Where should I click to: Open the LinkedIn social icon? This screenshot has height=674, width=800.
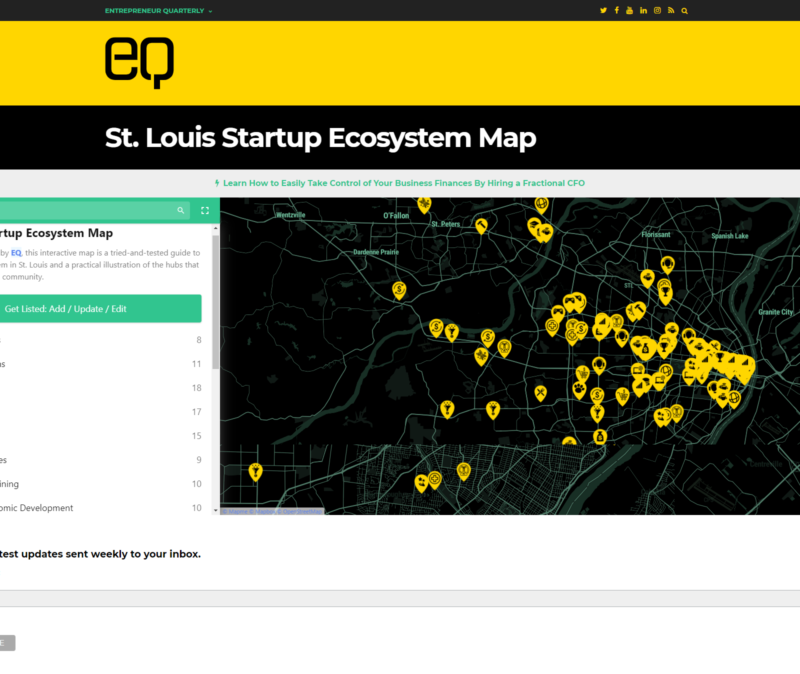point(643,11)
